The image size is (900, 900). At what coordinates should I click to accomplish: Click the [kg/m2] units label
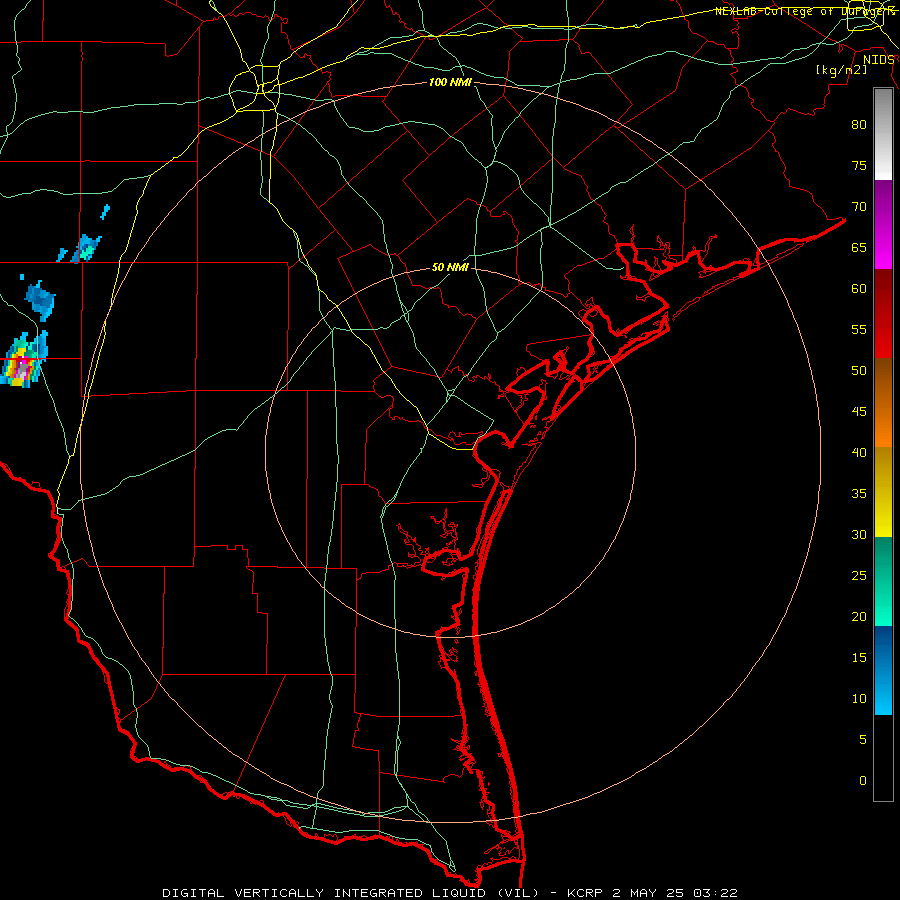(841, 69)
